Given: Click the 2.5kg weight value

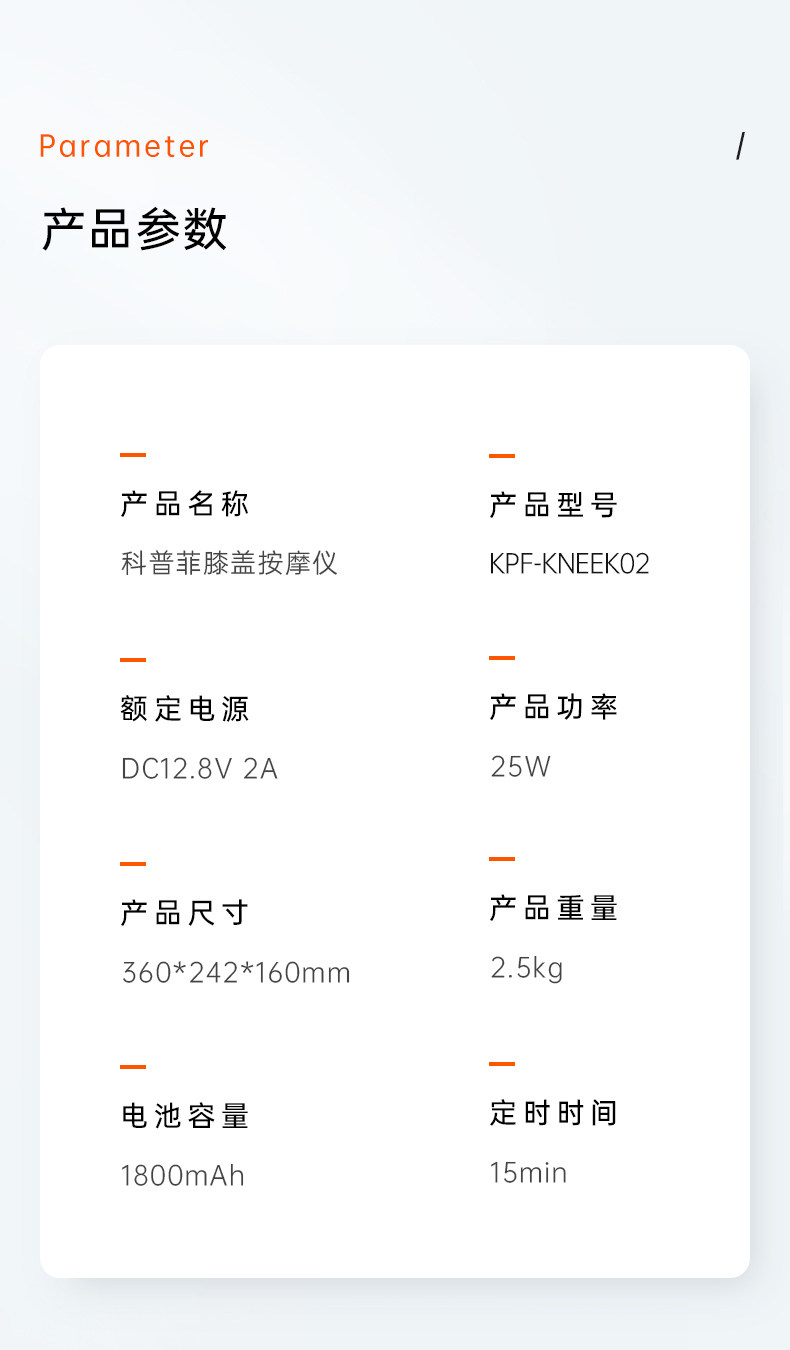Looking at the screenshot, I should click(x=527, y=968).
